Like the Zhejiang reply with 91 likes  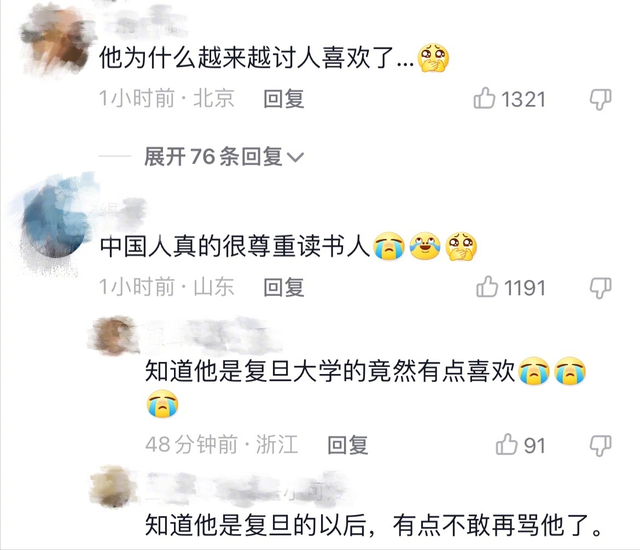click(x=507, y=444)
